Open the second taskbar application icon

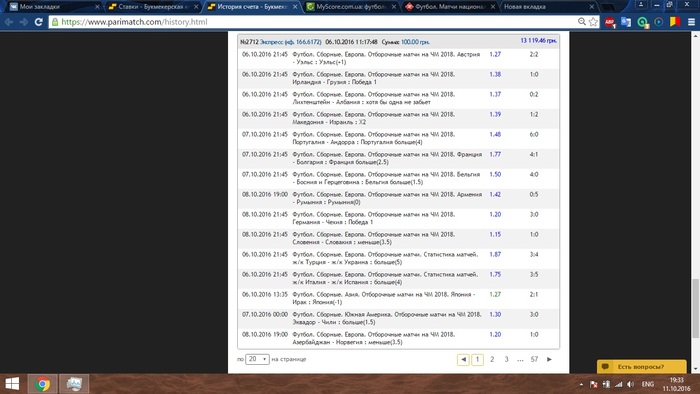pyautogui.click(x=74, y=384)
